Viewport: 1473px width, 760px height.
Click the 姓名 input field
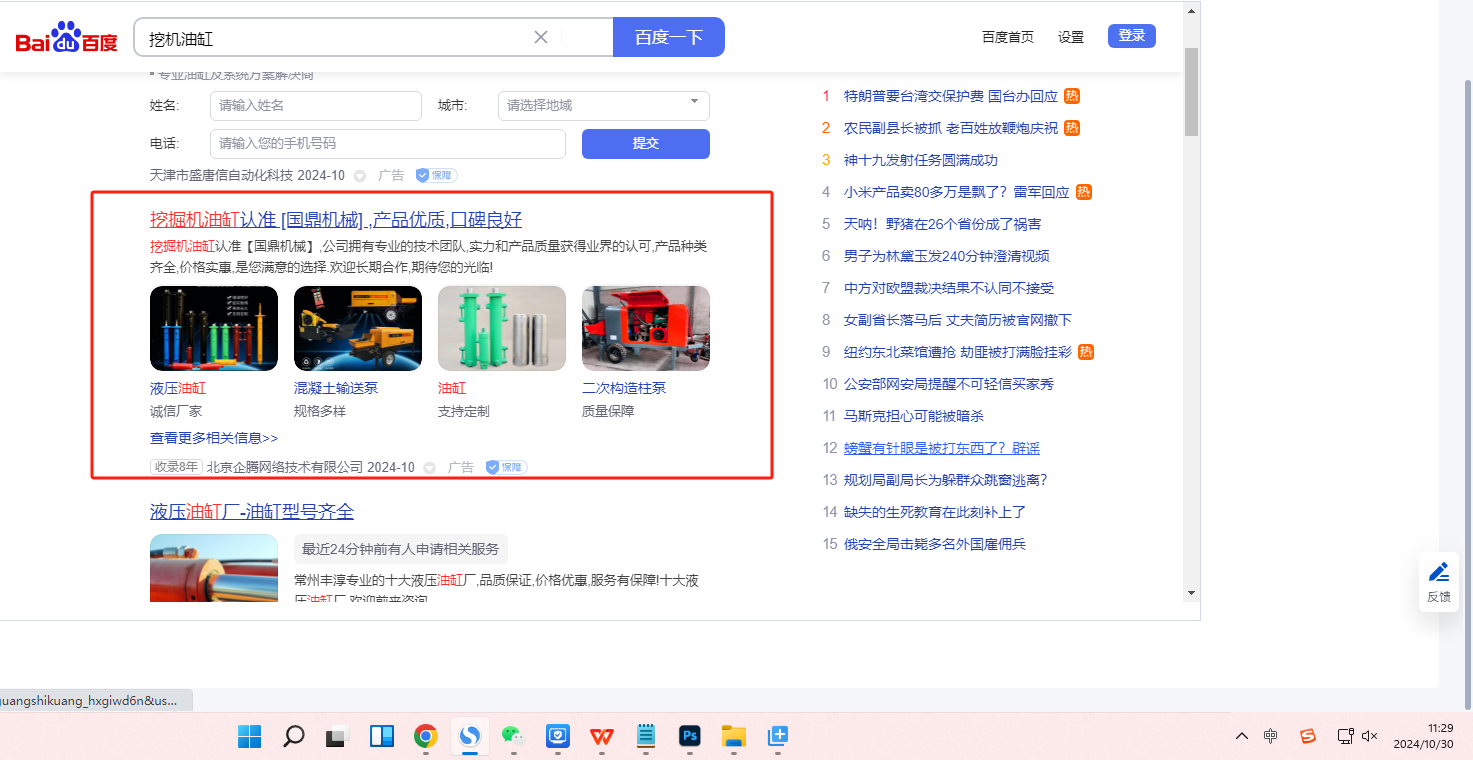(316, 106)
